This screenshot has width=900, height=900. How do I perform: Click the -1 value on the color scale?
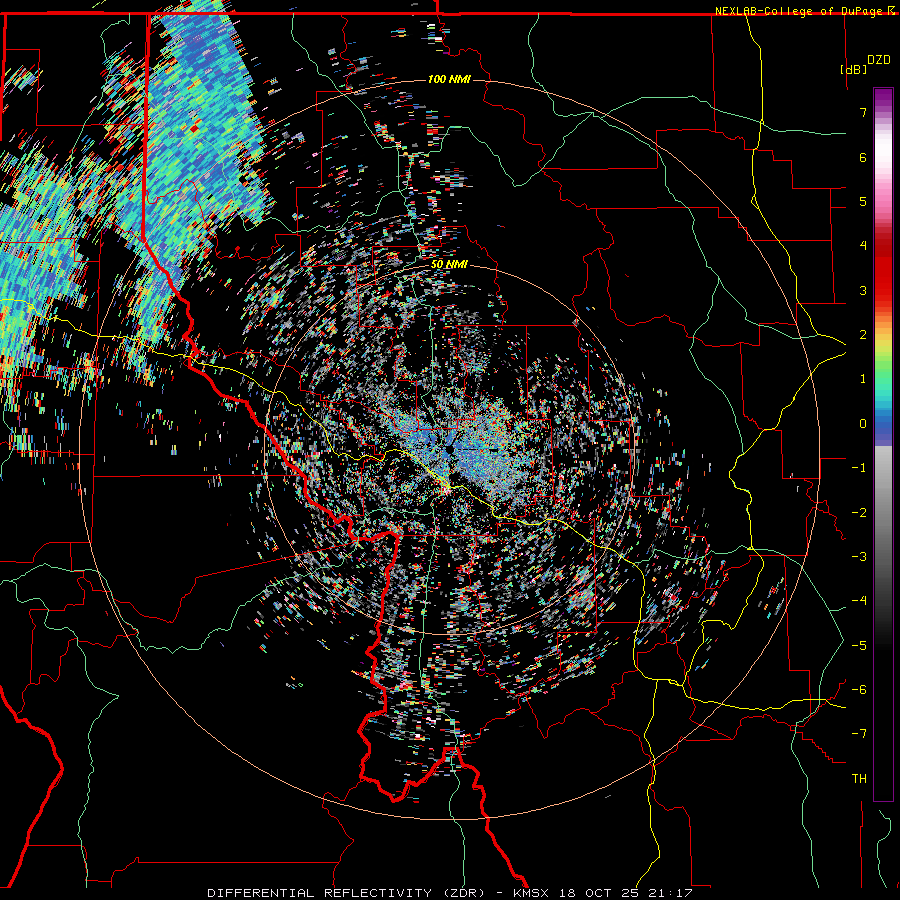[859, 468]
